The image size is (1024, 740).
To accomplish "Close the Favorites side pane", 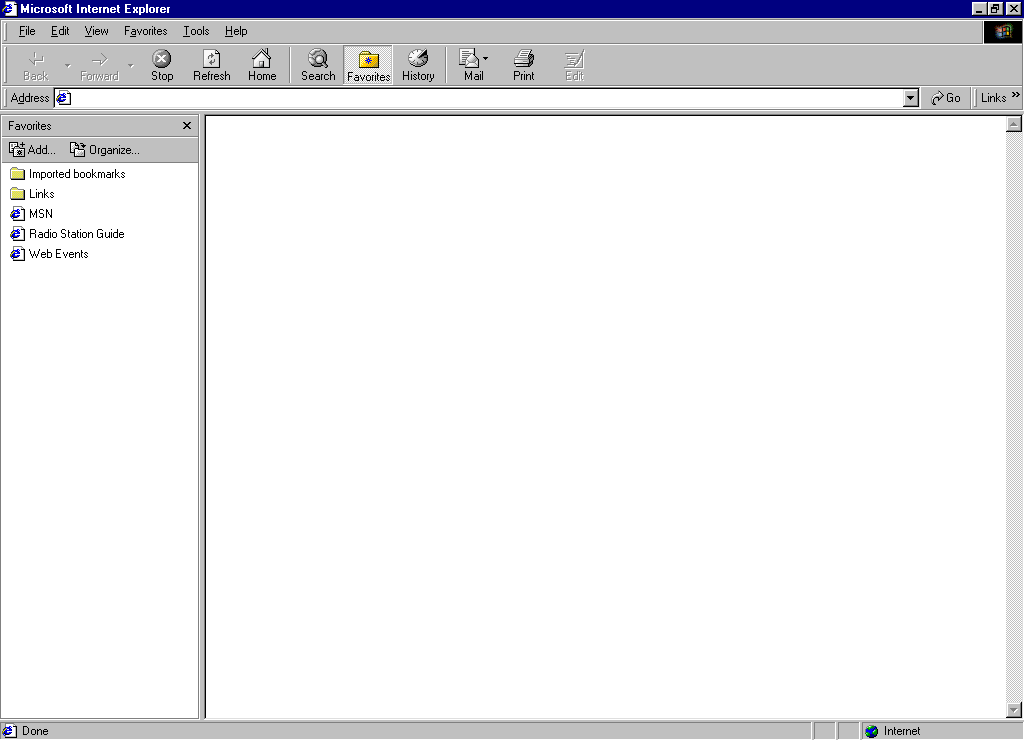I will (187, 125).
